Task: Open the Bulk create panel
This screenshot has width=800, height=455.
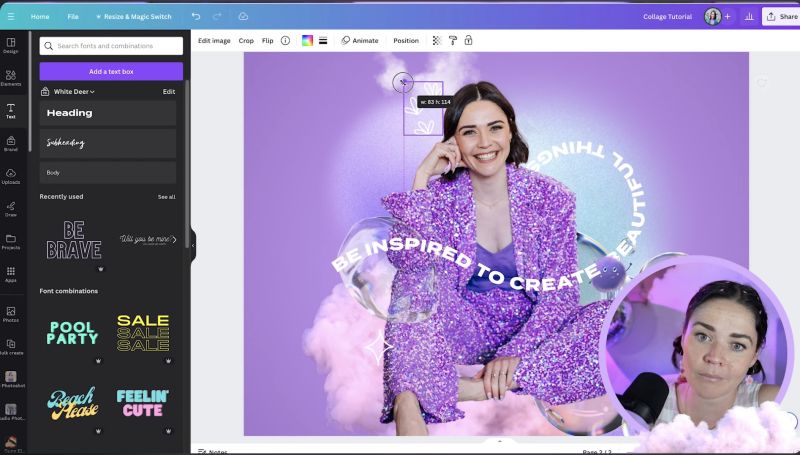Action: coord(11,346)
